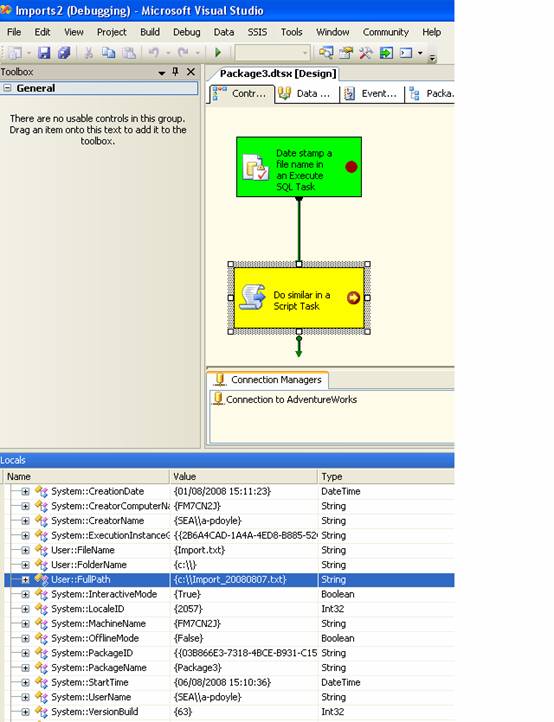The image size is (554, 722).
Task: Click the Save All icon
Action: 64,53
